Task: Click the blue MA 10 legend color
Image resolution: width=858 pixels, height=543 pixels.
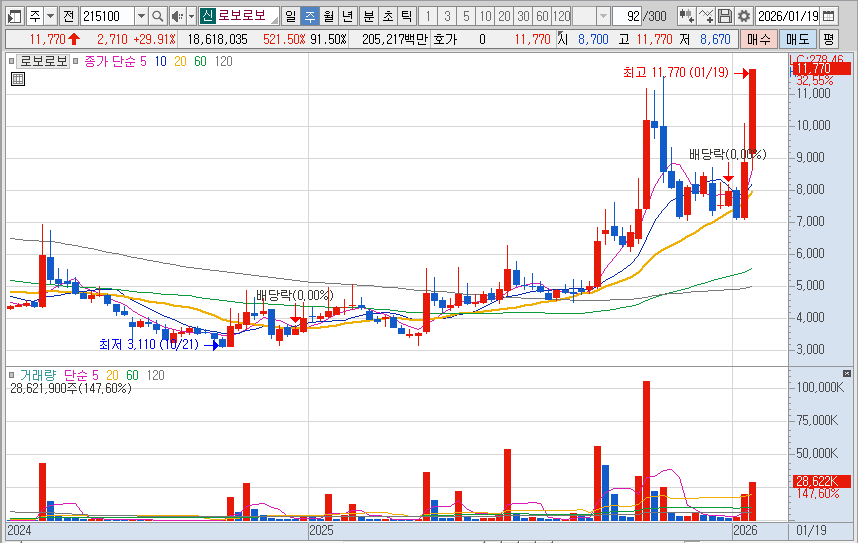Action: click(160, 61)
